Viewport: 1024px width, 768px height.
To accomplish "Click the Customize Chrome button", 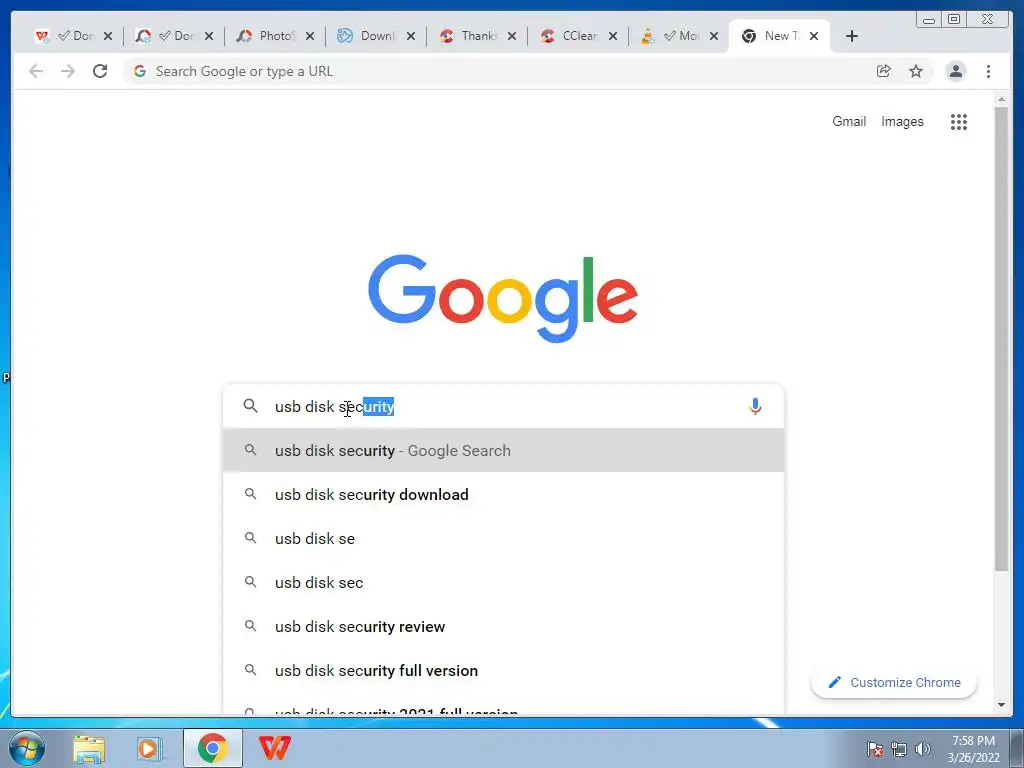I will (x=893, y=682).
